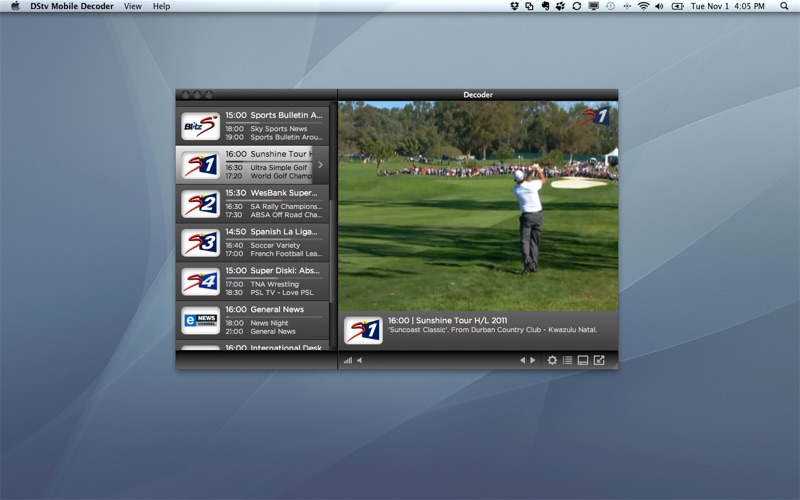Viewport: 800px width, 500px height.
Task: Go to next channel arrow
Action: [533, 360]
